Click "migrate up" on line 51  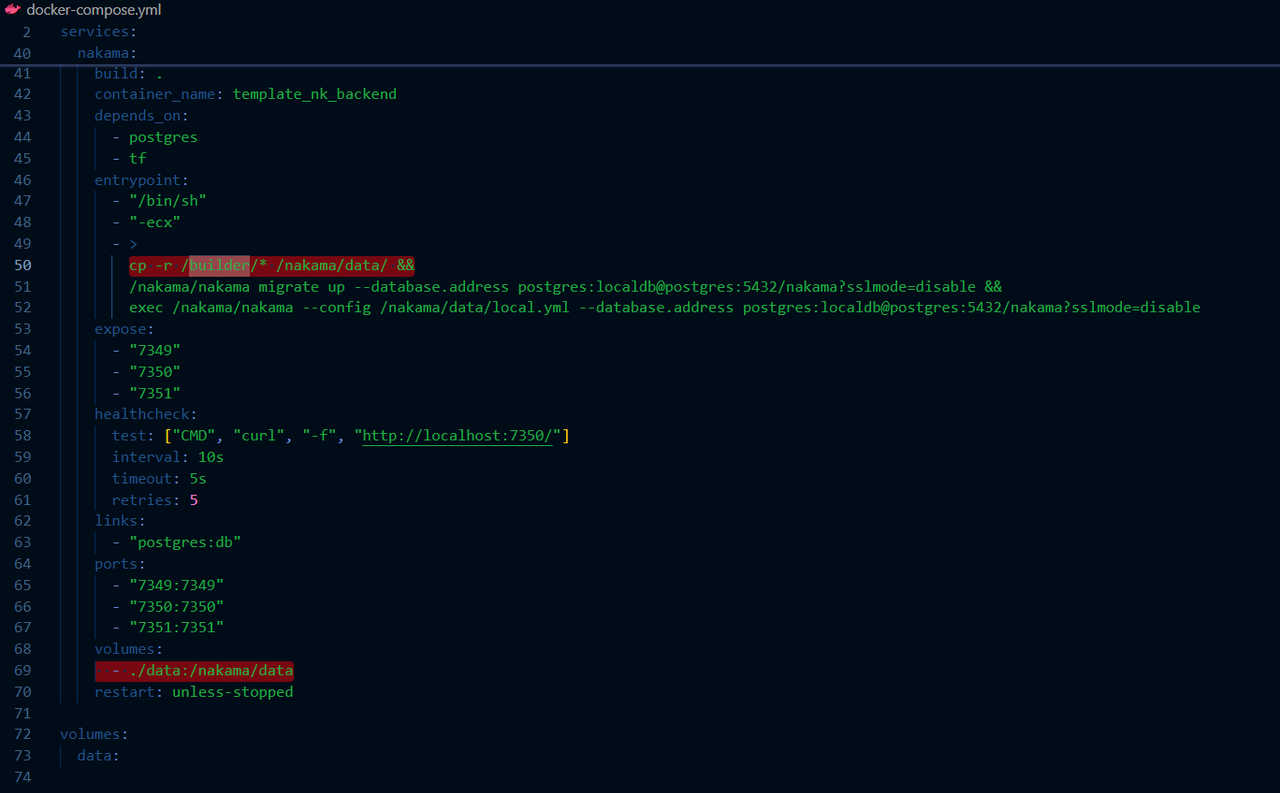pos(301,286)
